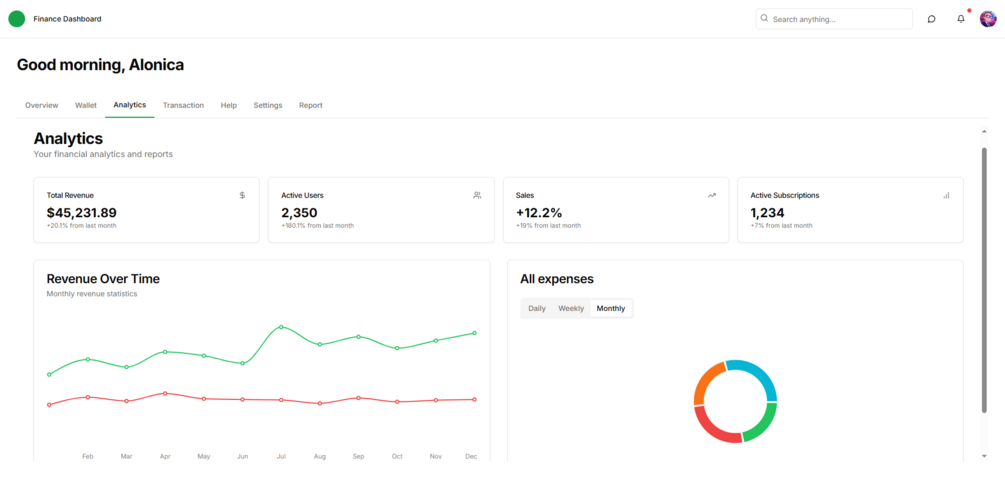Click '+19% from last month' text

tap(549, 226)
